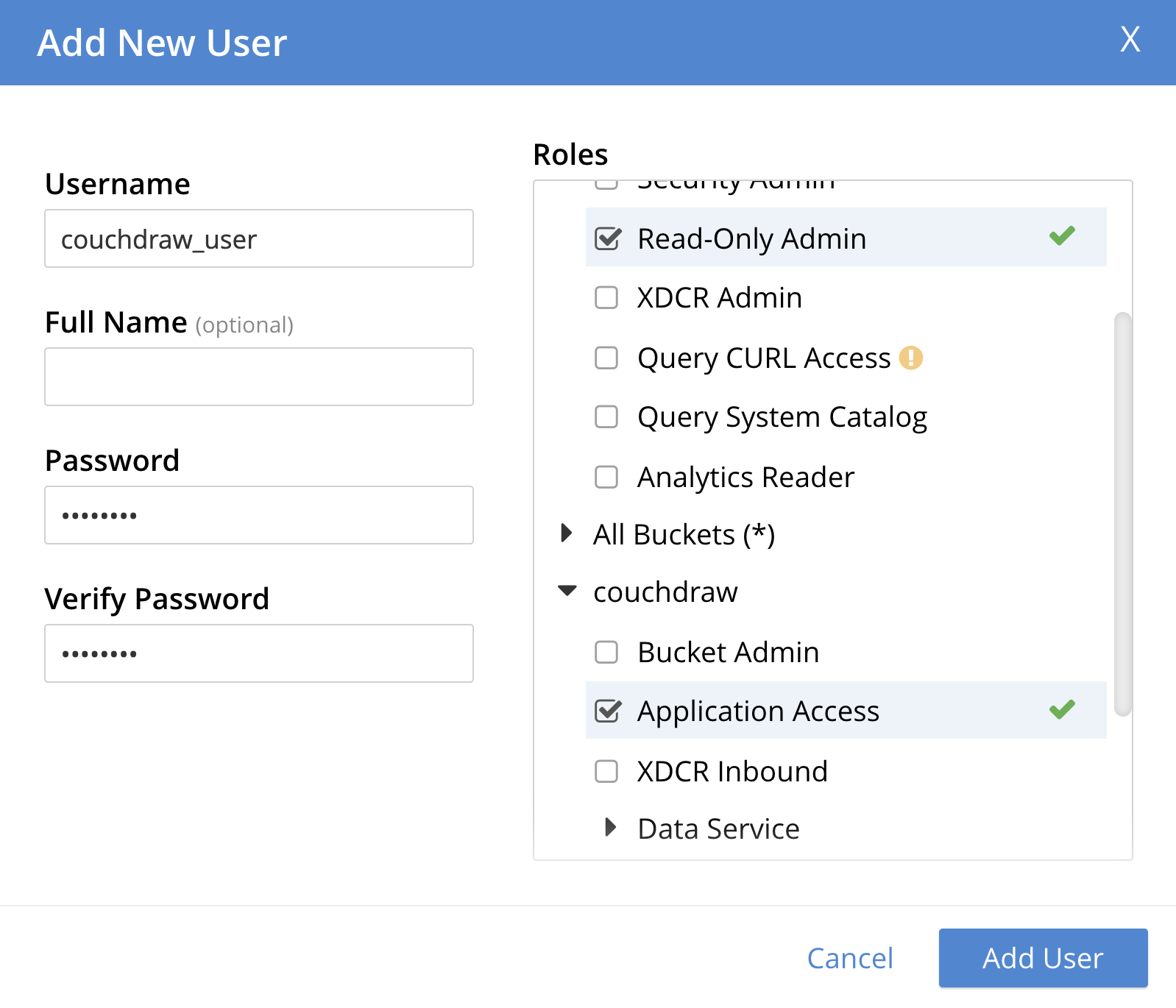
Task: Select the Analytics Reader checkbox
Action: pos(606,477)
